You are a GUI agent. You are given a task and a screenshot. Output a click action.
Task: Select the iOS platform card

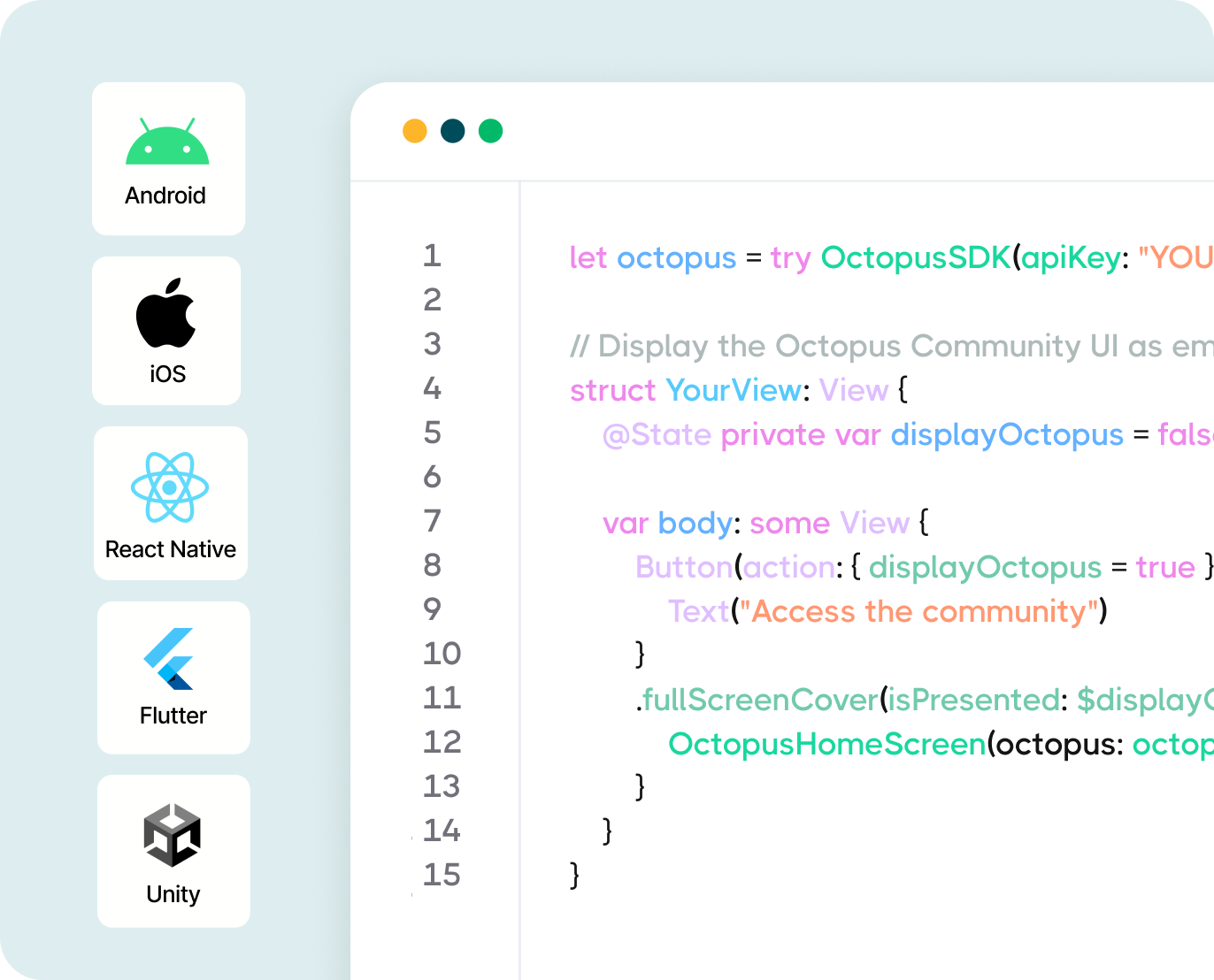166,331
